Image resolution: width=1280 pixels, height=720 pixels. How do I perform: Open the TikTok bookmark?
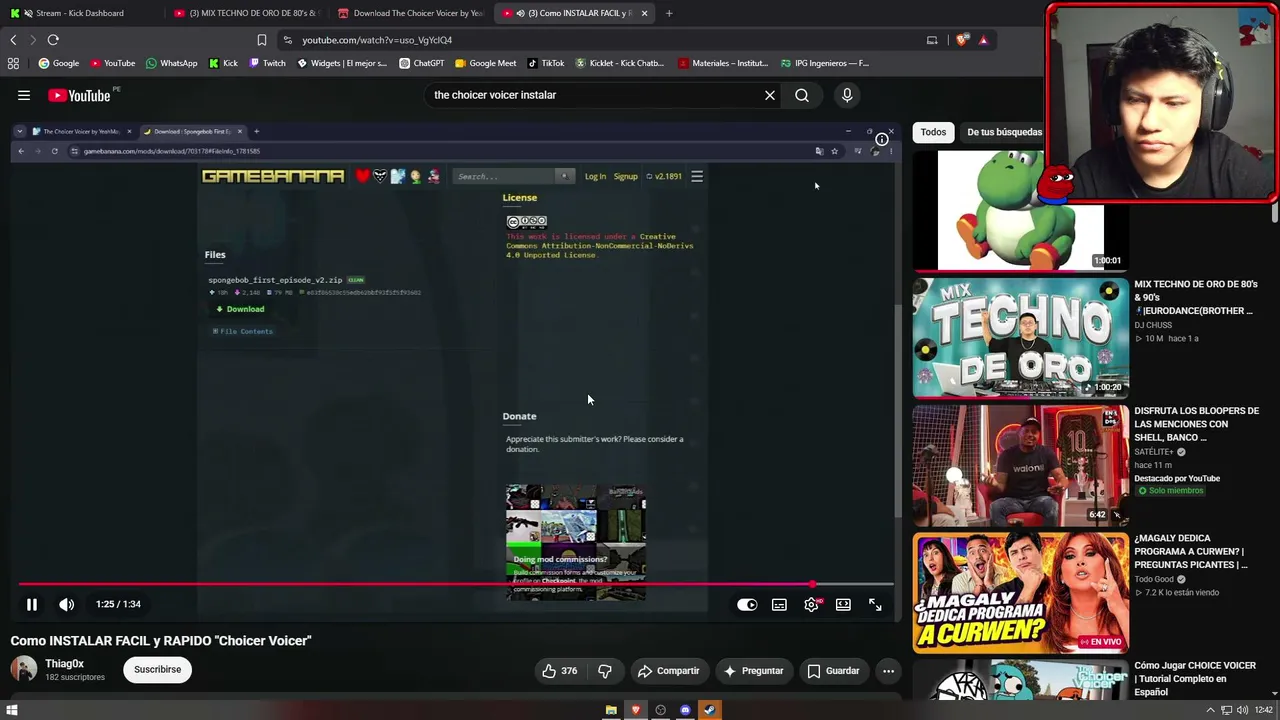pyautogui.click(x=546, y=63)
